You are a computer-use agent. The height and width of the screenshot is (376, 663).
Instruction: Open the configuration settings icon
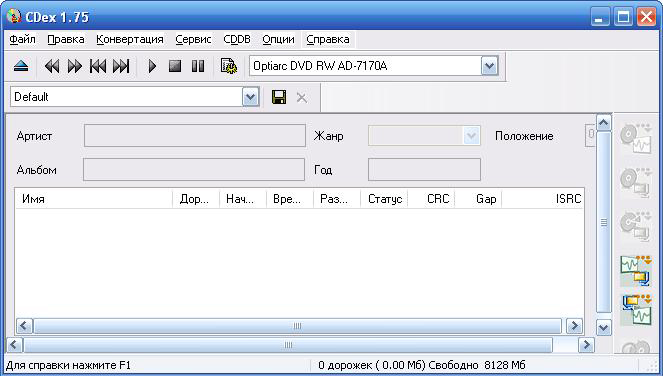(x=229, y=66)
